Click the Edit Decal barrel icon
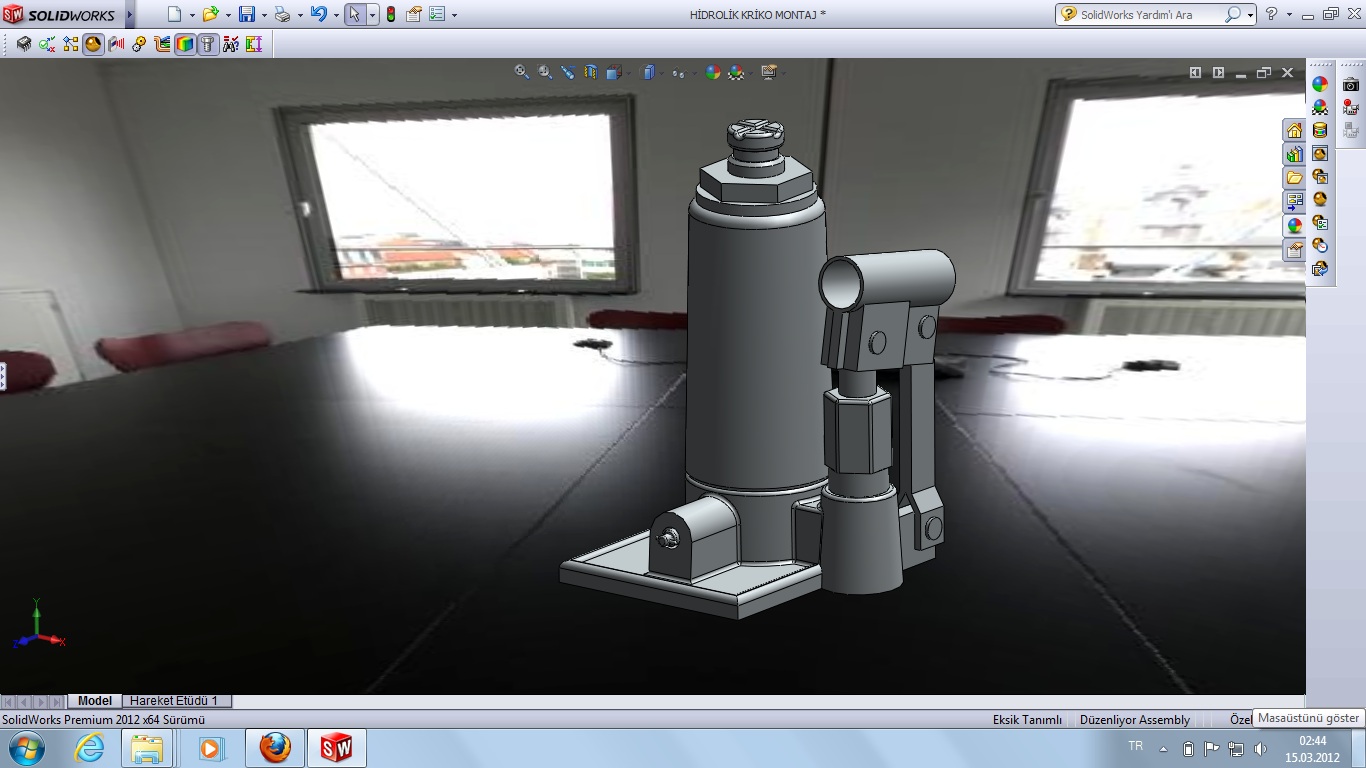1366x768 pixels. tap(1320, 131)
